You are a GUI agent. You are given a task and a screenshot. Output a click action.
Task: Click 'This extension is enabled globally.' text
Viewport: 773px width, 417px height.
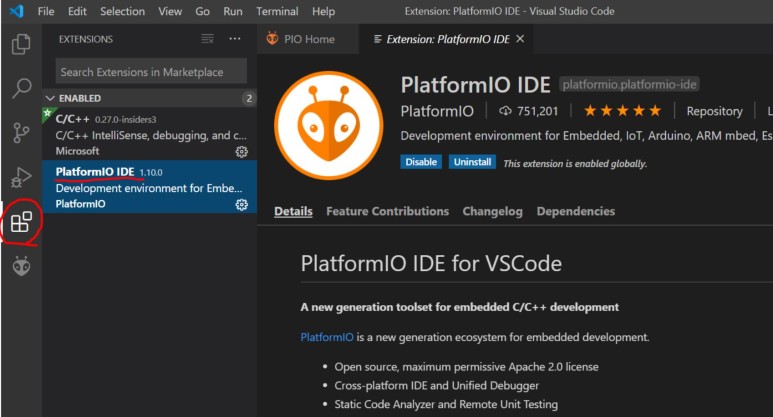(x=575, y=163)
